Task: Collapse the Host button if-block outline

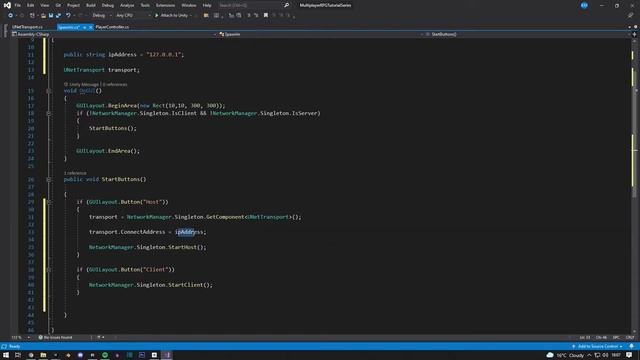Action: pos(49,202)
